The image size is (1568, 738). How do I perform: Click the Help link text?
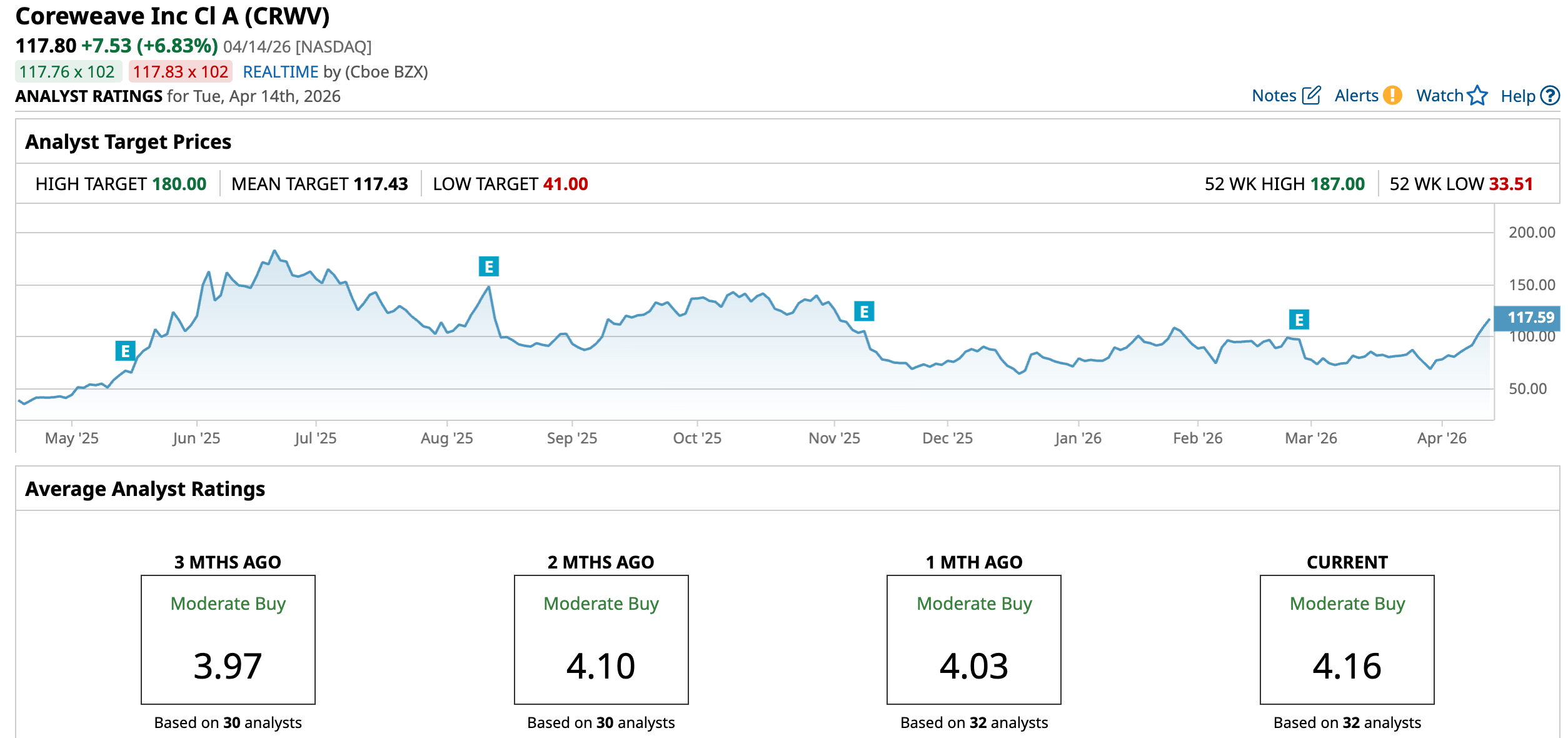(x=1517, y=96)
